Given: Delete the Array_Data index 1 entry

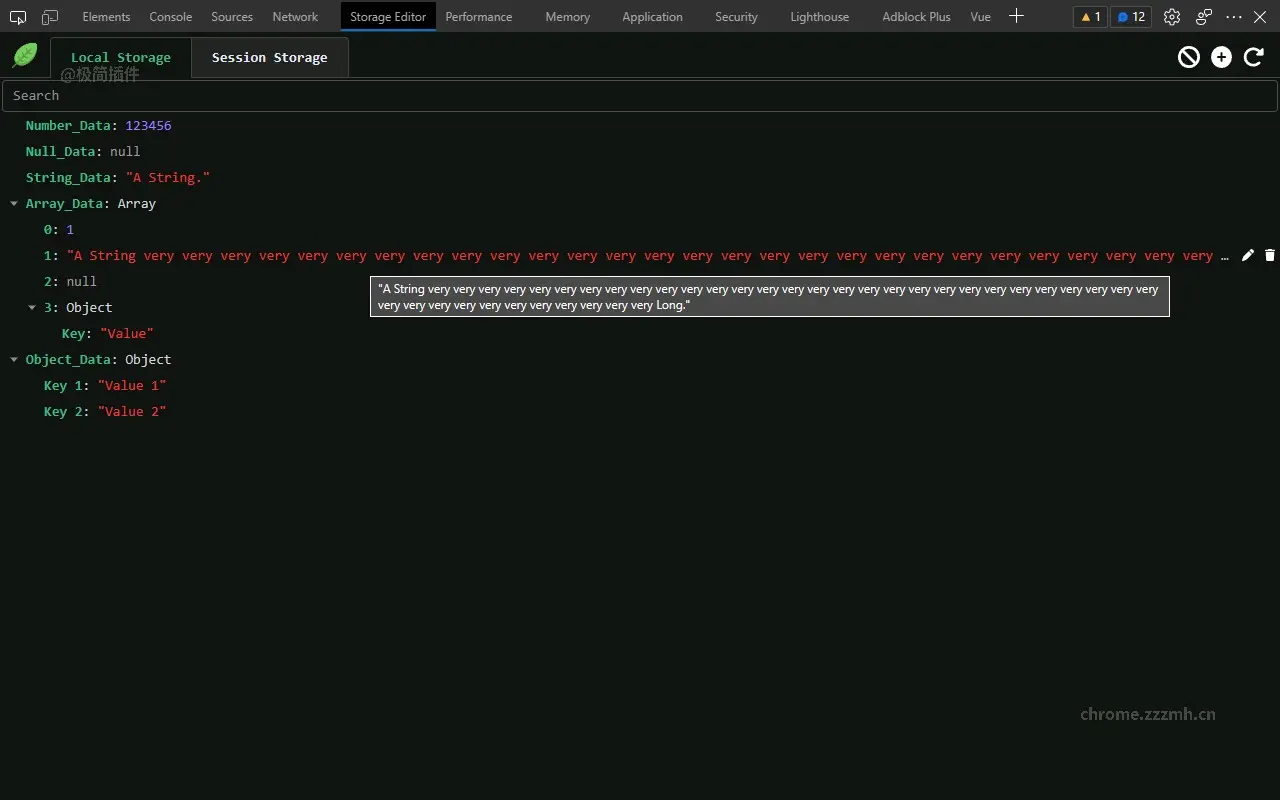Looking at the screenshot, I should tap(1270, 255).
